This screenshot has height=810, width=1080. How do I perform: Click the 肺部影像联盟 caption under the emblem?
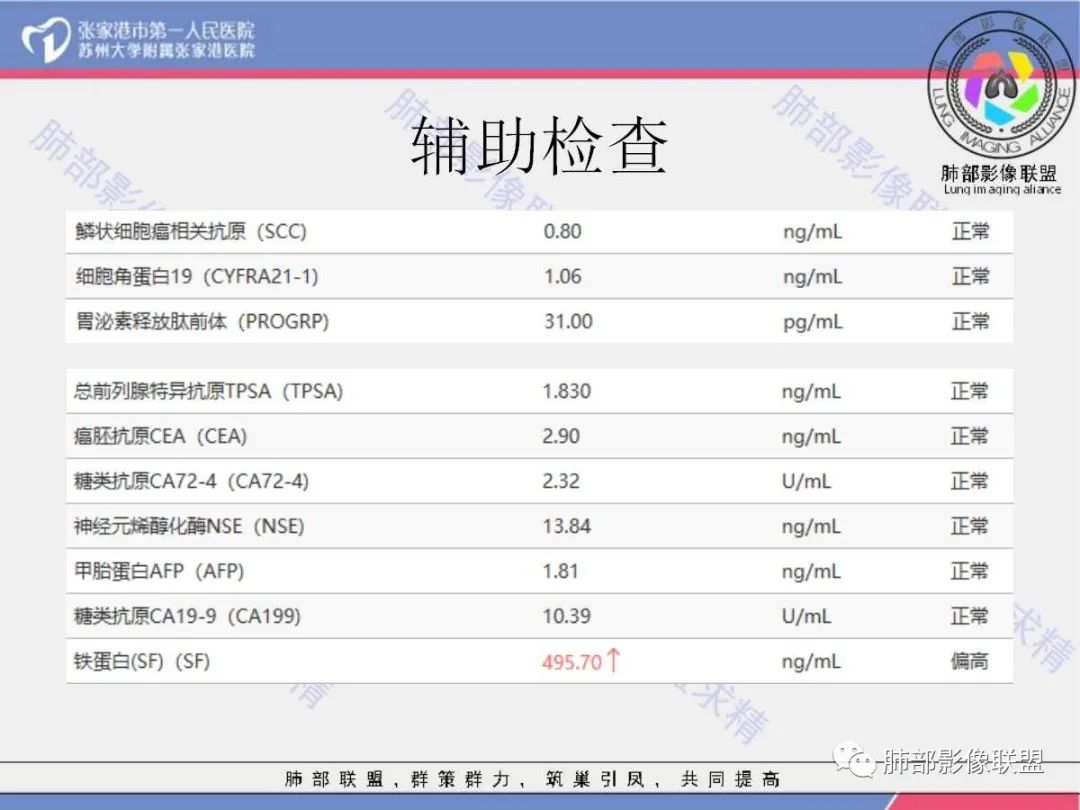click(x=999, y=173)
